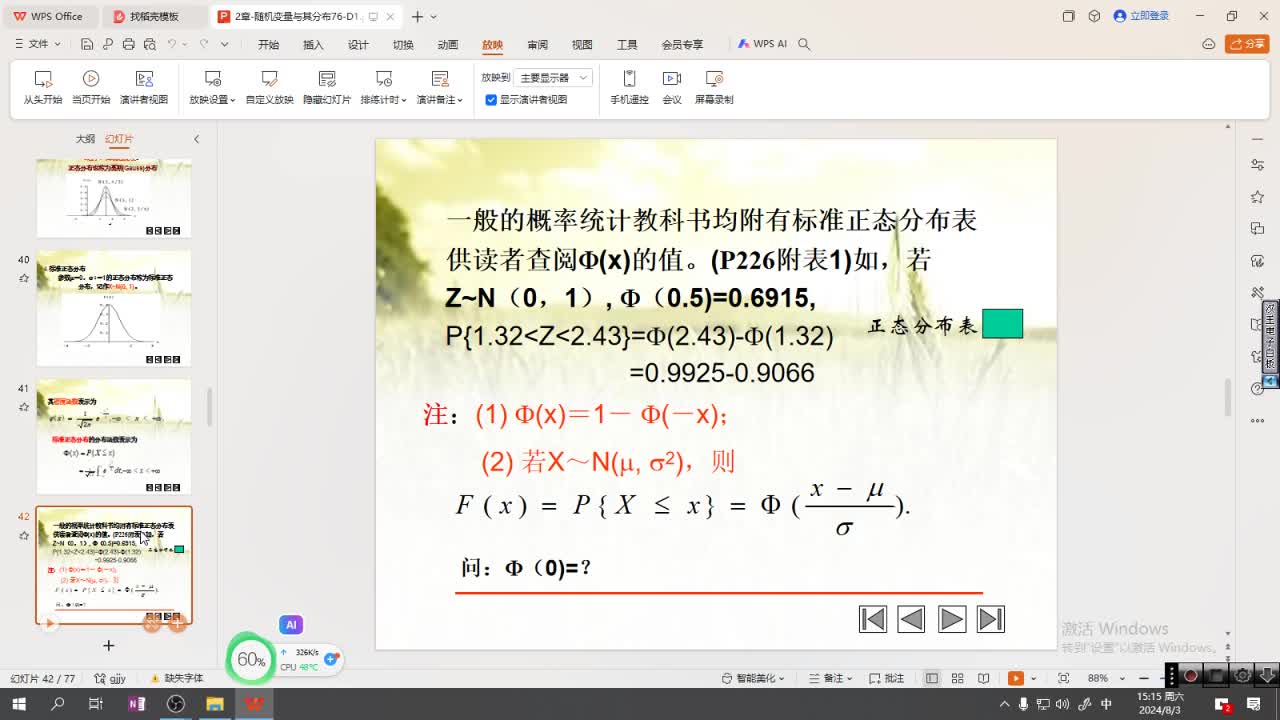Click the print icon in quick toolbar
This screenshot has height=720, width=1280.
pyautogui.click(x=128, y=44)
